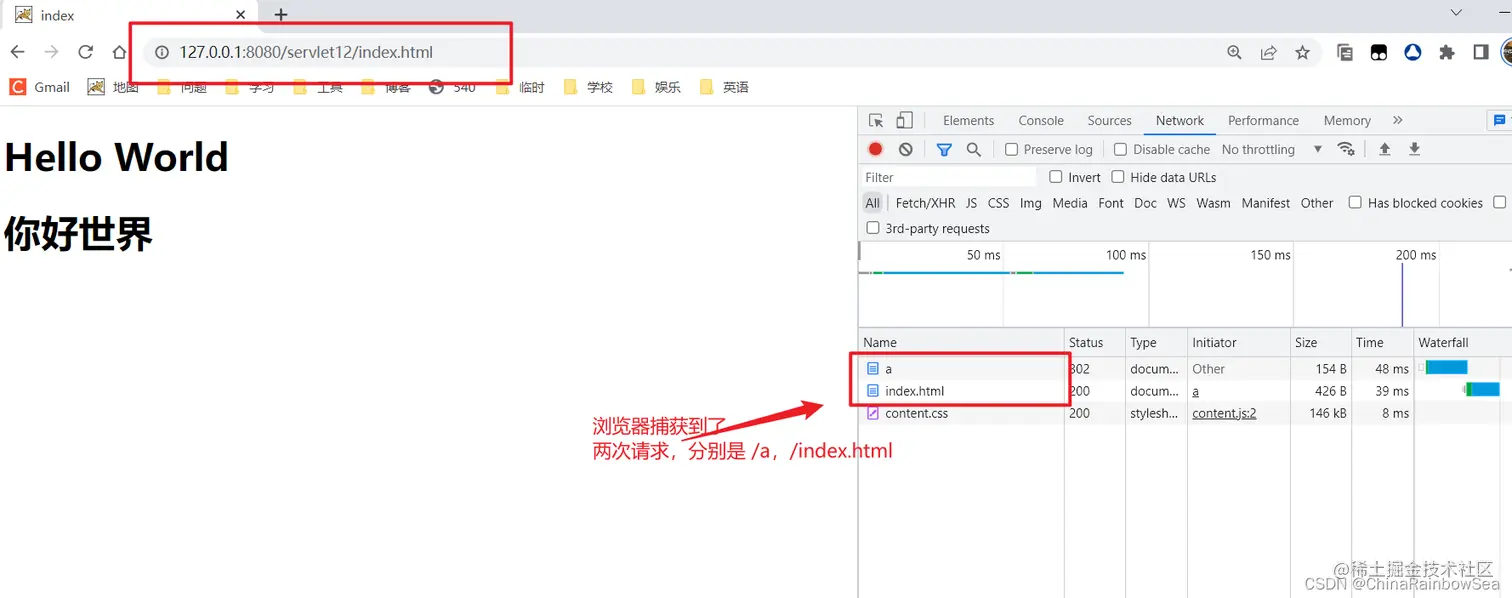Select the Network tab

point(1180,120)
